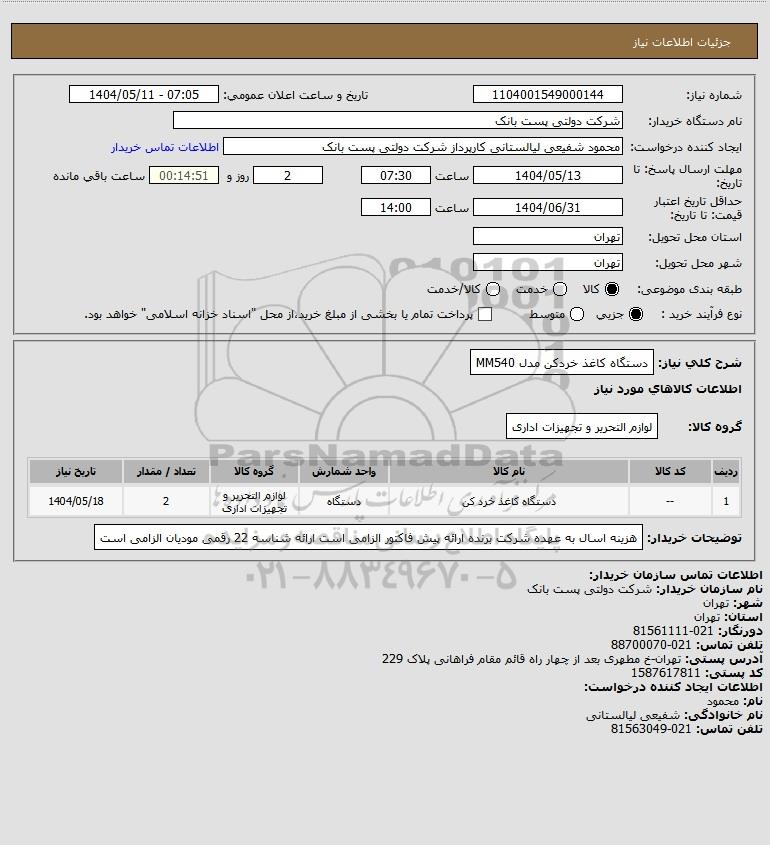
Task: Open the اطلاعات تماس خریدار link
Action: click(x=165, y=147)
